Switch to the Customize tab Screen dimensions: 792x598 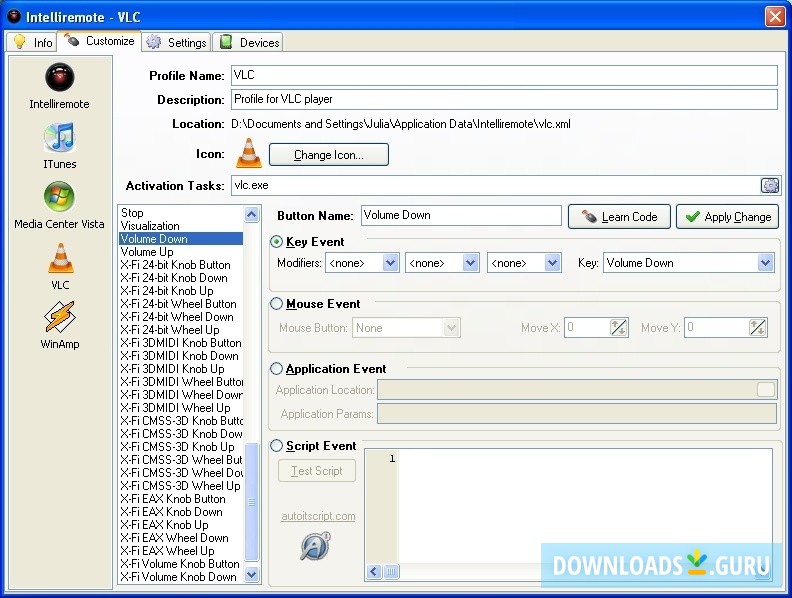pos(100,41)
